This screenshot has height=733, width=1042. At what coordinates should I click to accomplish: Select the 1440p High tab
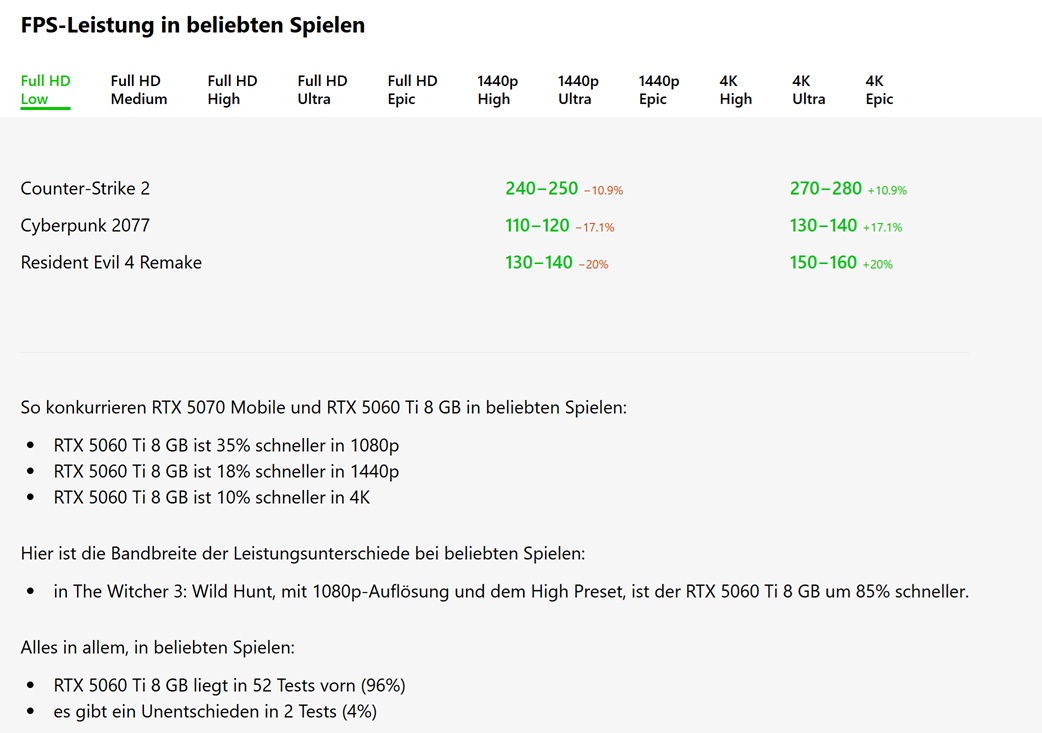coord(497,90)
